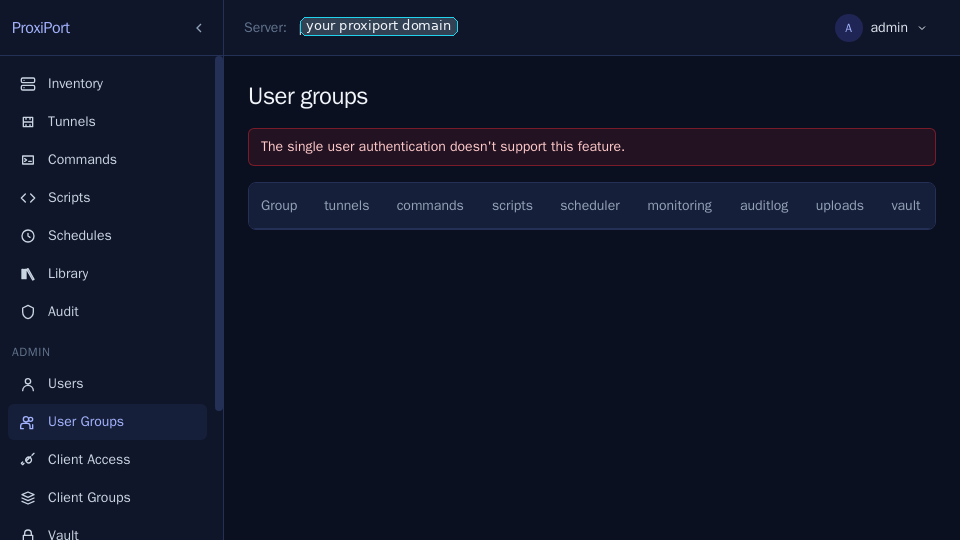Click the commands column header
The height and width of the screenshot is (540, 960).
click(430, 206)
